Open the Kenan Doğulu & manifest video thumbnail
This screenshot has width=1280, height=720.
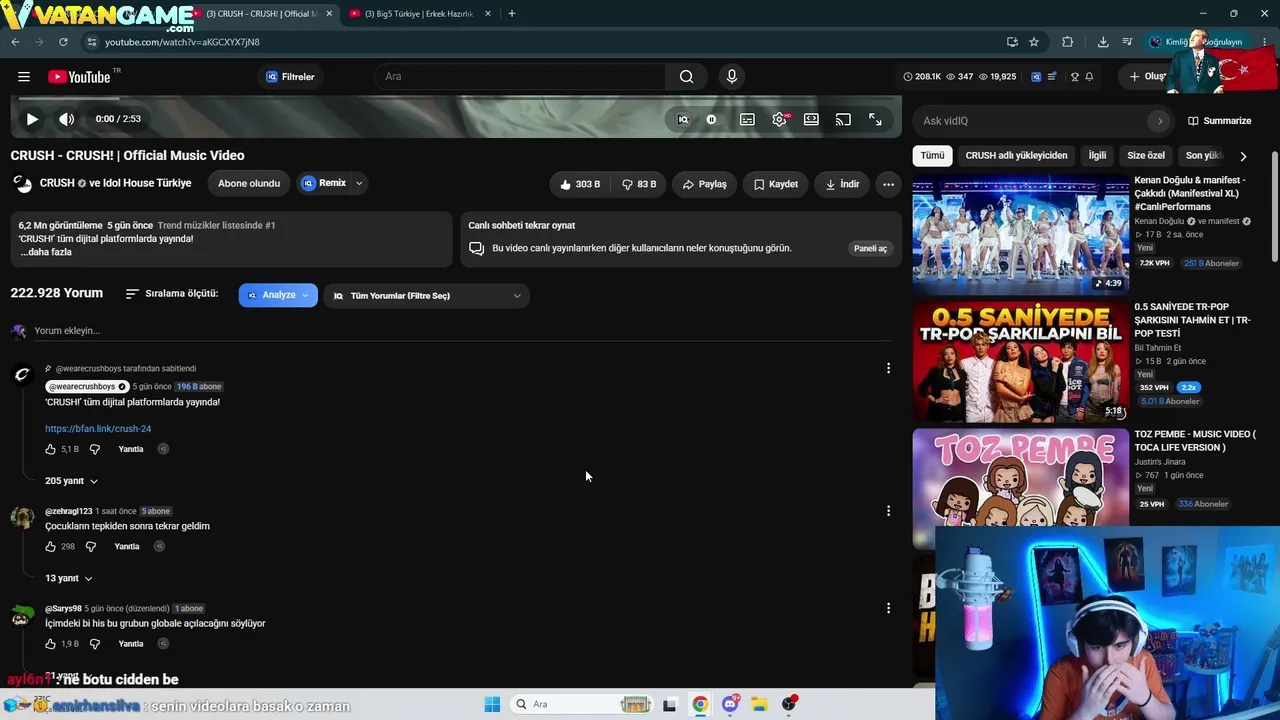point(1021,234)
